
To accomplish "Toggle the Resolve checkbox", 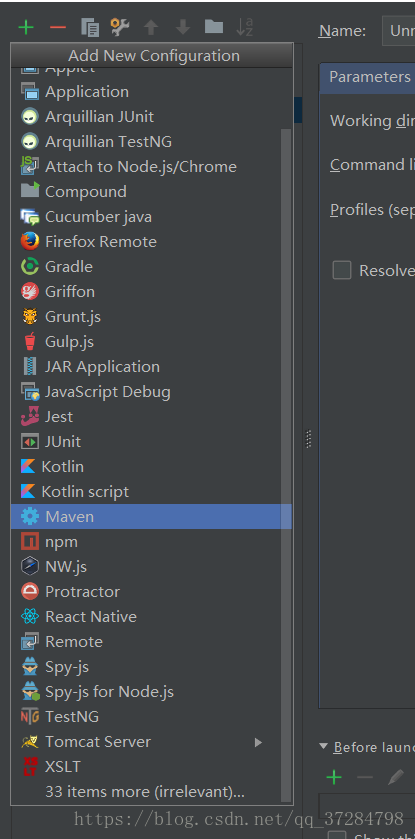I will (342, 270).
